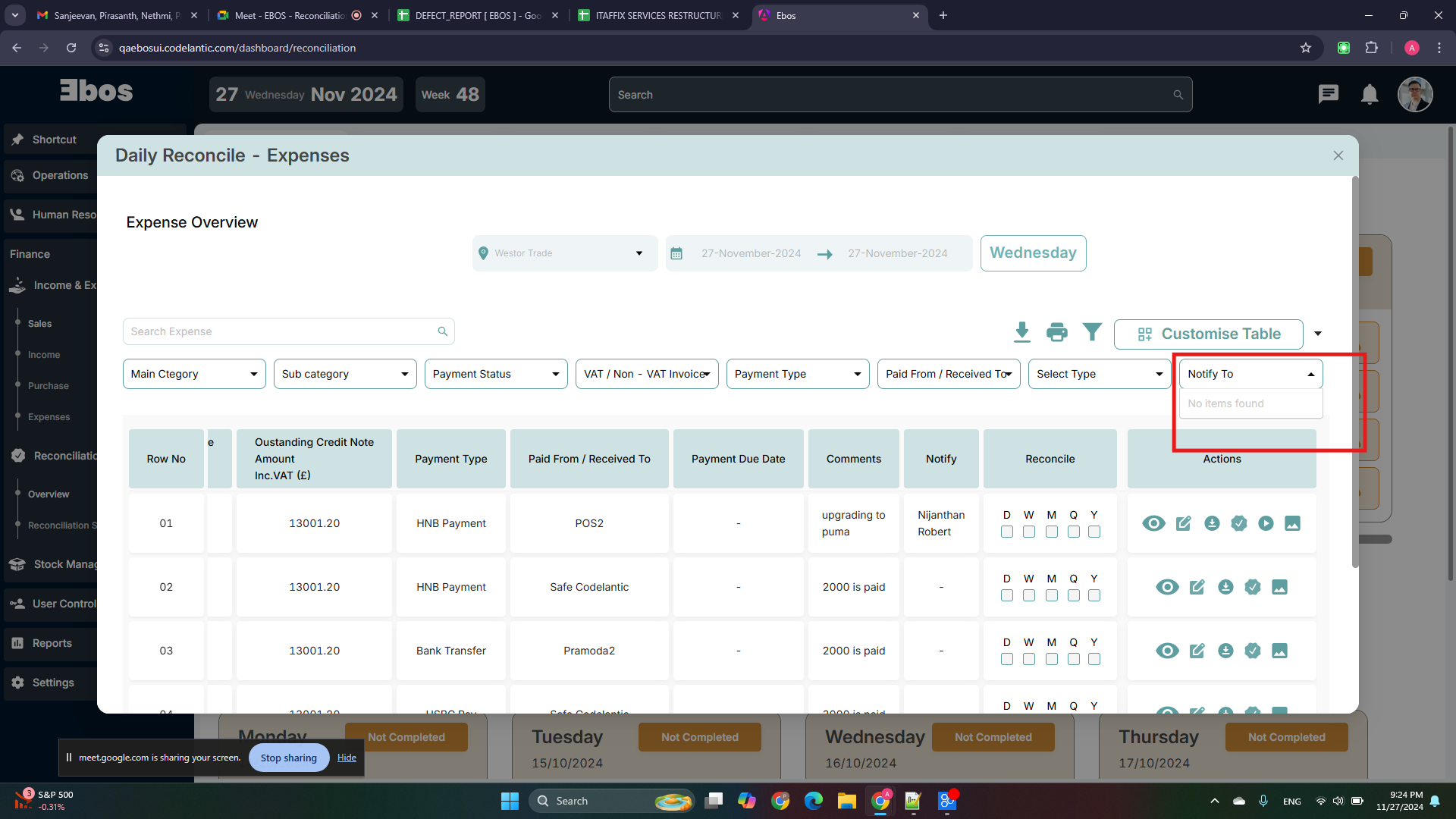Edit the row 02 expense entry
The image size is (1456, 819).
coord(1197,587)
